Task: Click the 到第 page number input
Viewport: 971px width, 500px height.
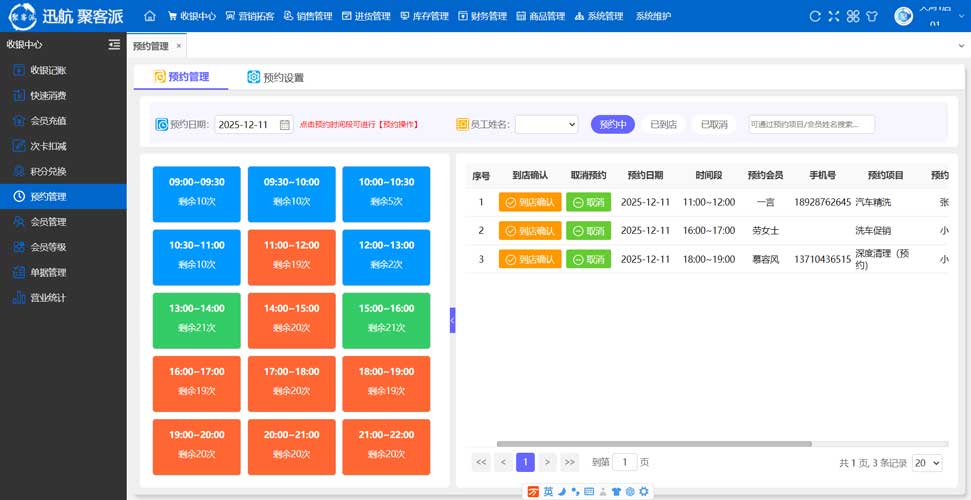Action: 625,462
